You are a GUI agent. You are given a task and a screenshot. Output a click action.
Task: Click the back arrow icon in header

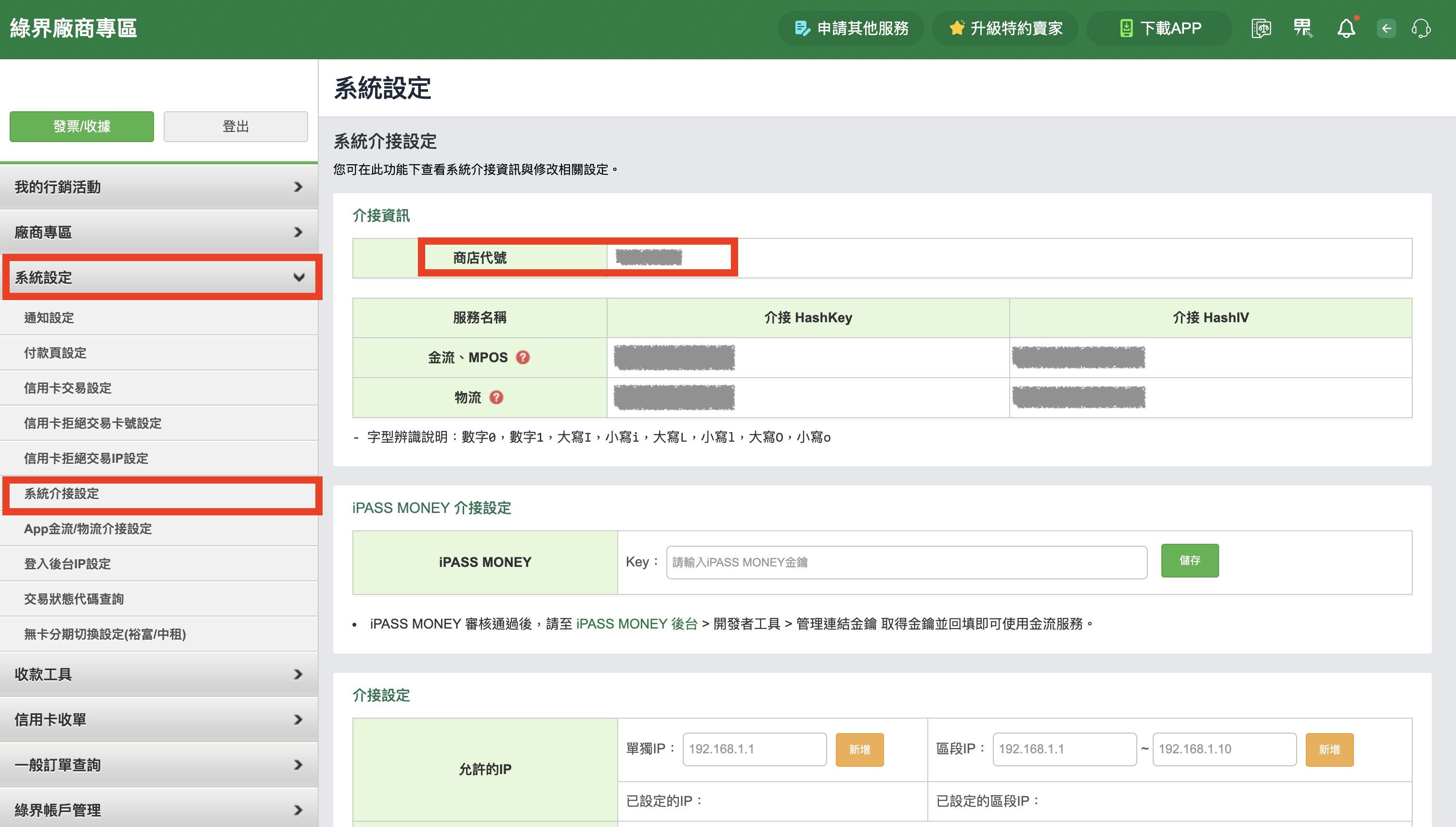1386,28
